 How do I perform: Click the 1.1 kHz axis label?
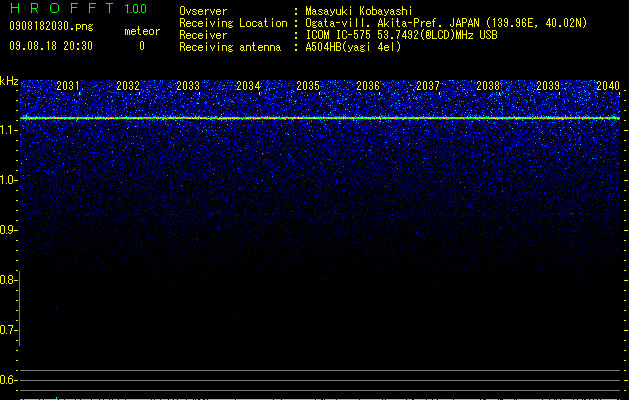coord(8,130)
